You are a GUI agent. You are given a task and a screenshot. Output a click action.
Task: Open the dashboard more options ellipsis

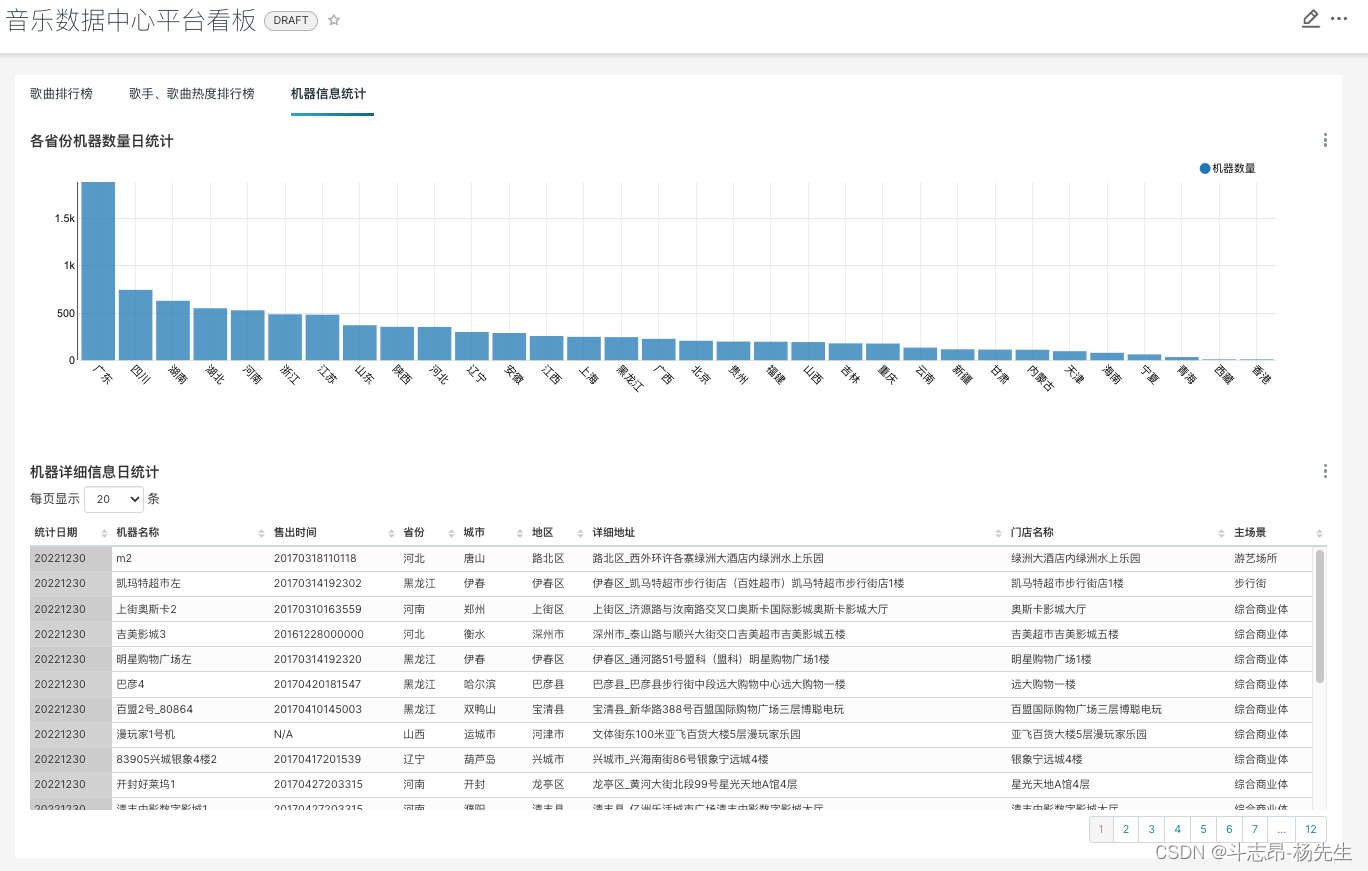1339,19
